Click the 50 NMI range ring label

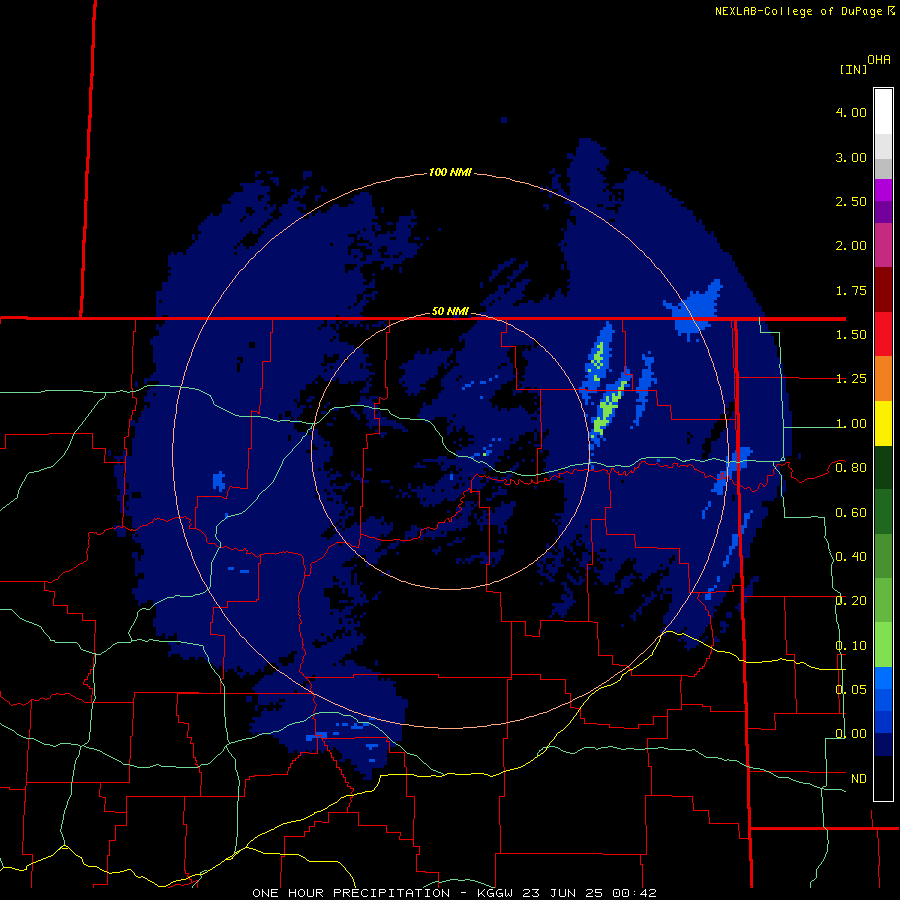tap(450, 312)
